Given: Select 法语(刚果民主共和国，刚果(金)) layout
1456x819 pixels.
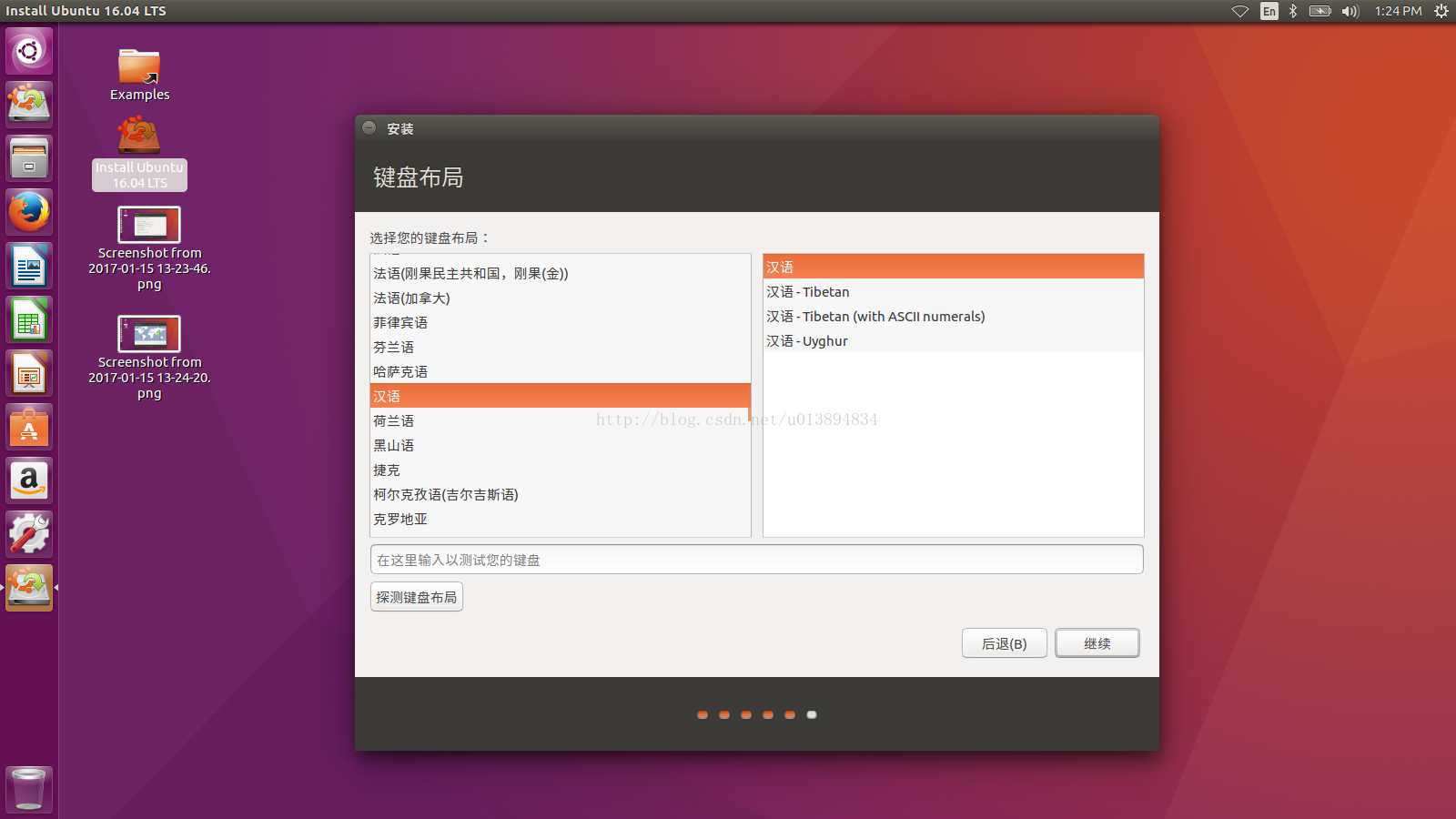Looking at the screenshot, I should 561,273.
